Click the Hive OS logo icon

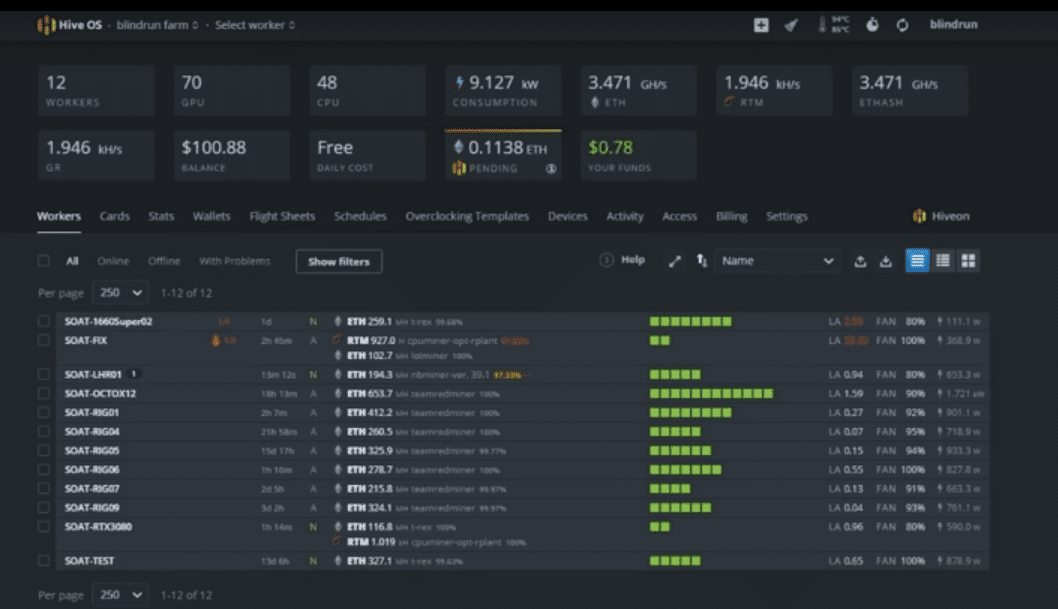point(46,25)
